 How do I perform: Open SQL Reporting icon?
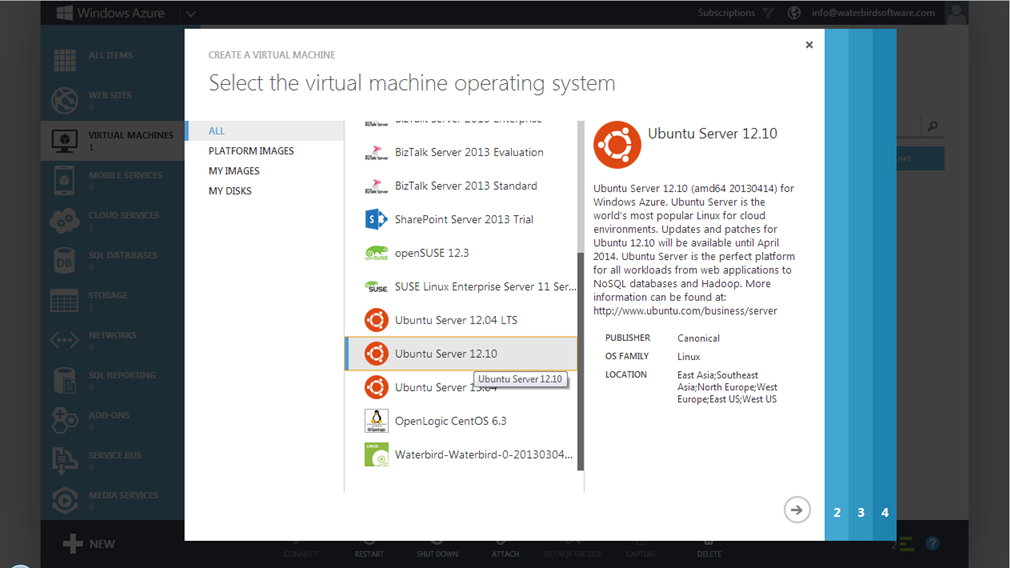pyautogui.click(x=64, y=380)
